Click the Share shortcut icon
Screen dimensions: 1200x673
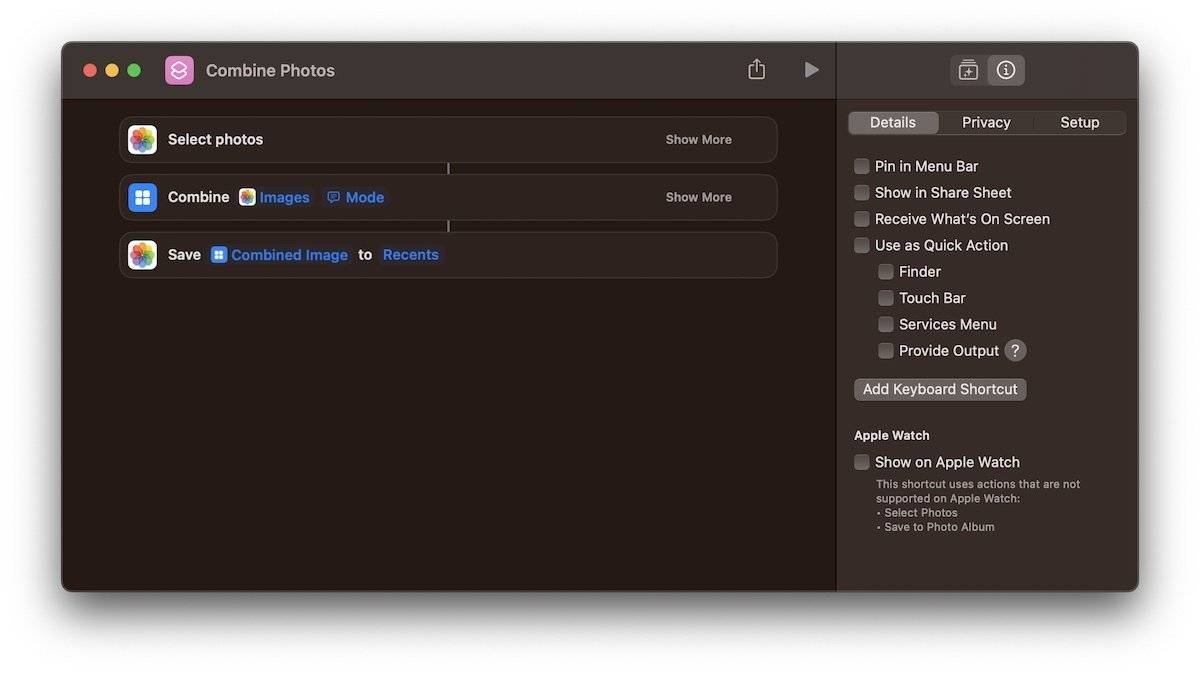pos(756,69)
